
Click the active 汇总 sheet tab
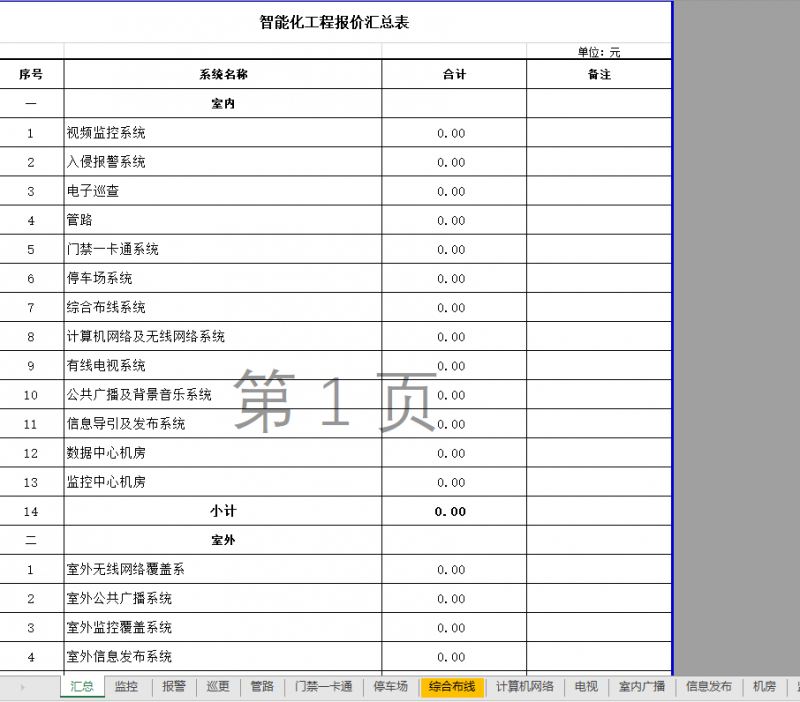click(x=82, y=687)
